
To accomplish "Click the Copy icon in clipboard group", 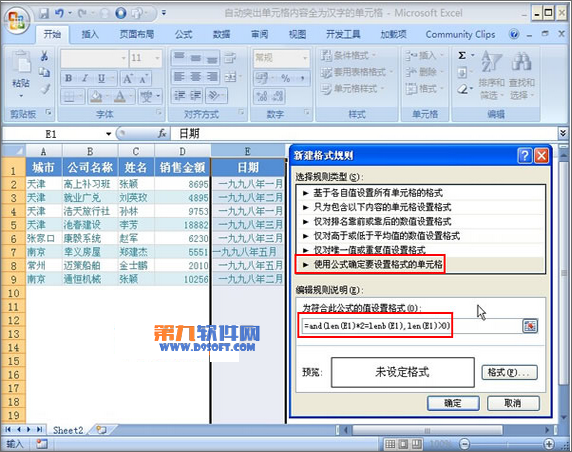I will pos(44,72).
